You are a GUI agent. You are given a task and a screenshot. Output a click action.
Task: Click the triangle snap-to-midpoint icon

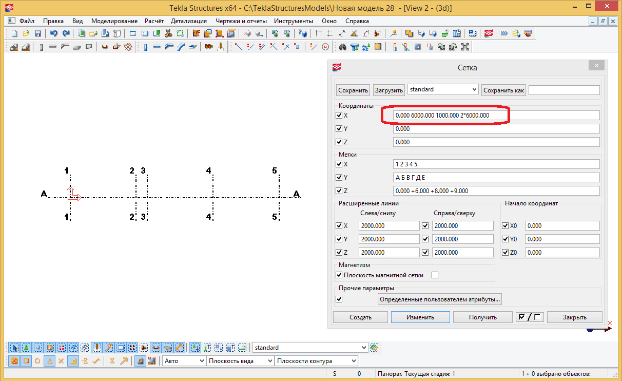(50, 361)
